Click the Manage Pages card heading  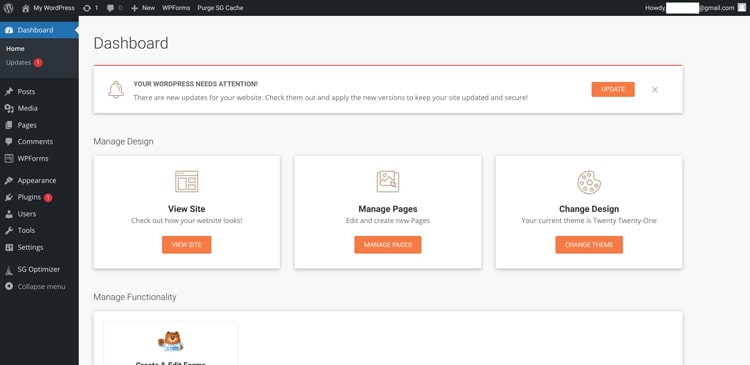pyautogui.click(x=388, y=209)
